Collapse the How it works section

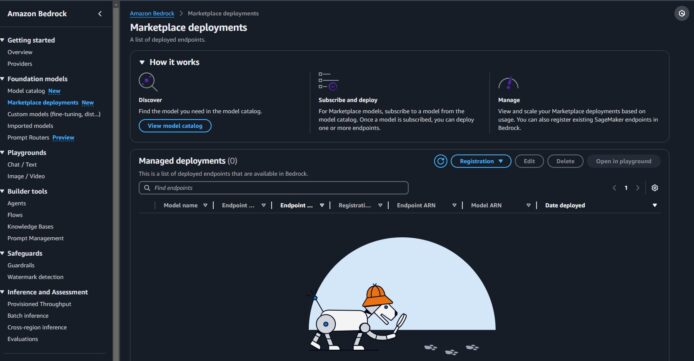coord(142,62)
